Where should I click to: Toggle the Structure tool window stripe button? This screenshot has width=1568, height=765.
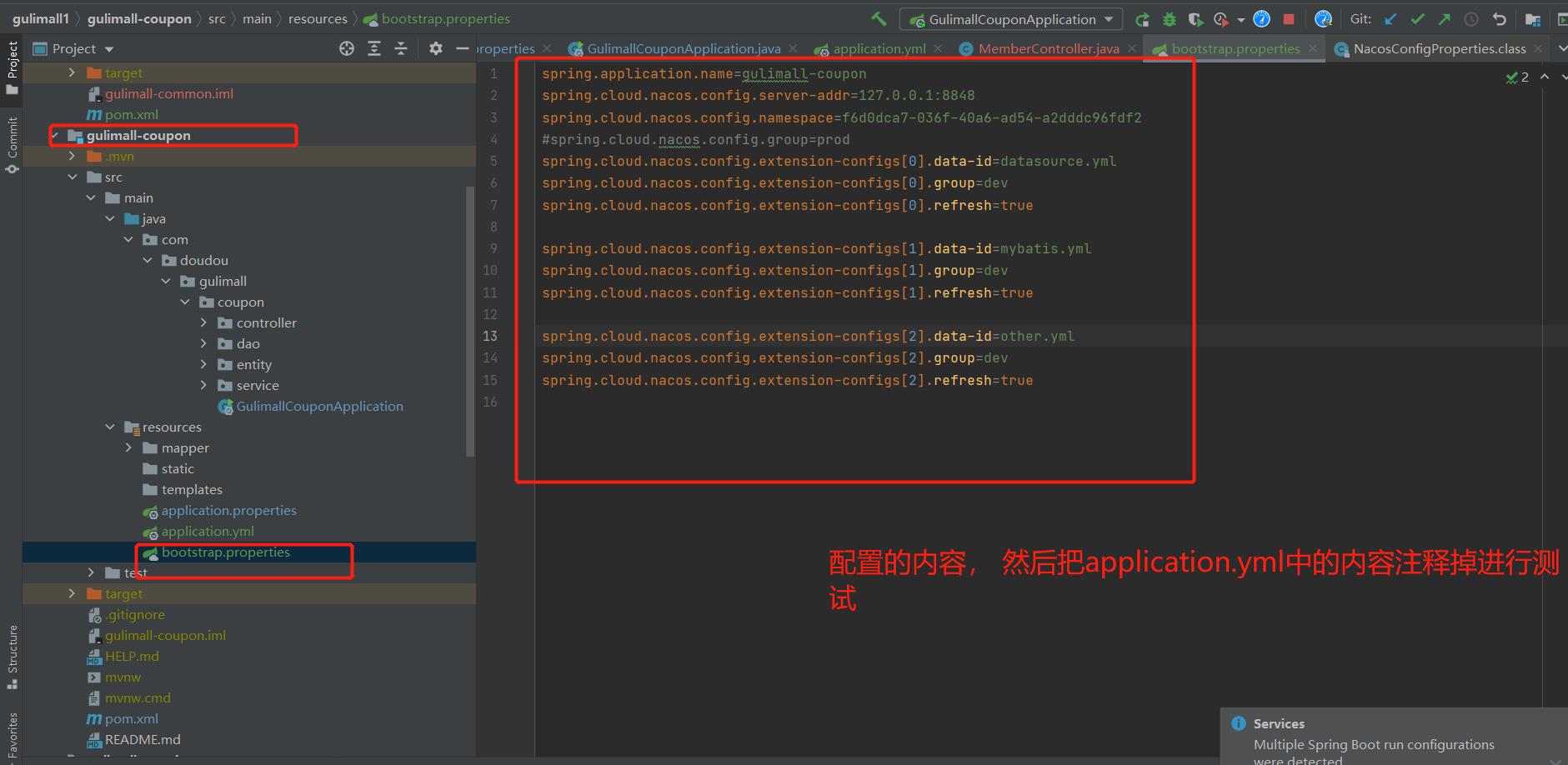point(12,657)
